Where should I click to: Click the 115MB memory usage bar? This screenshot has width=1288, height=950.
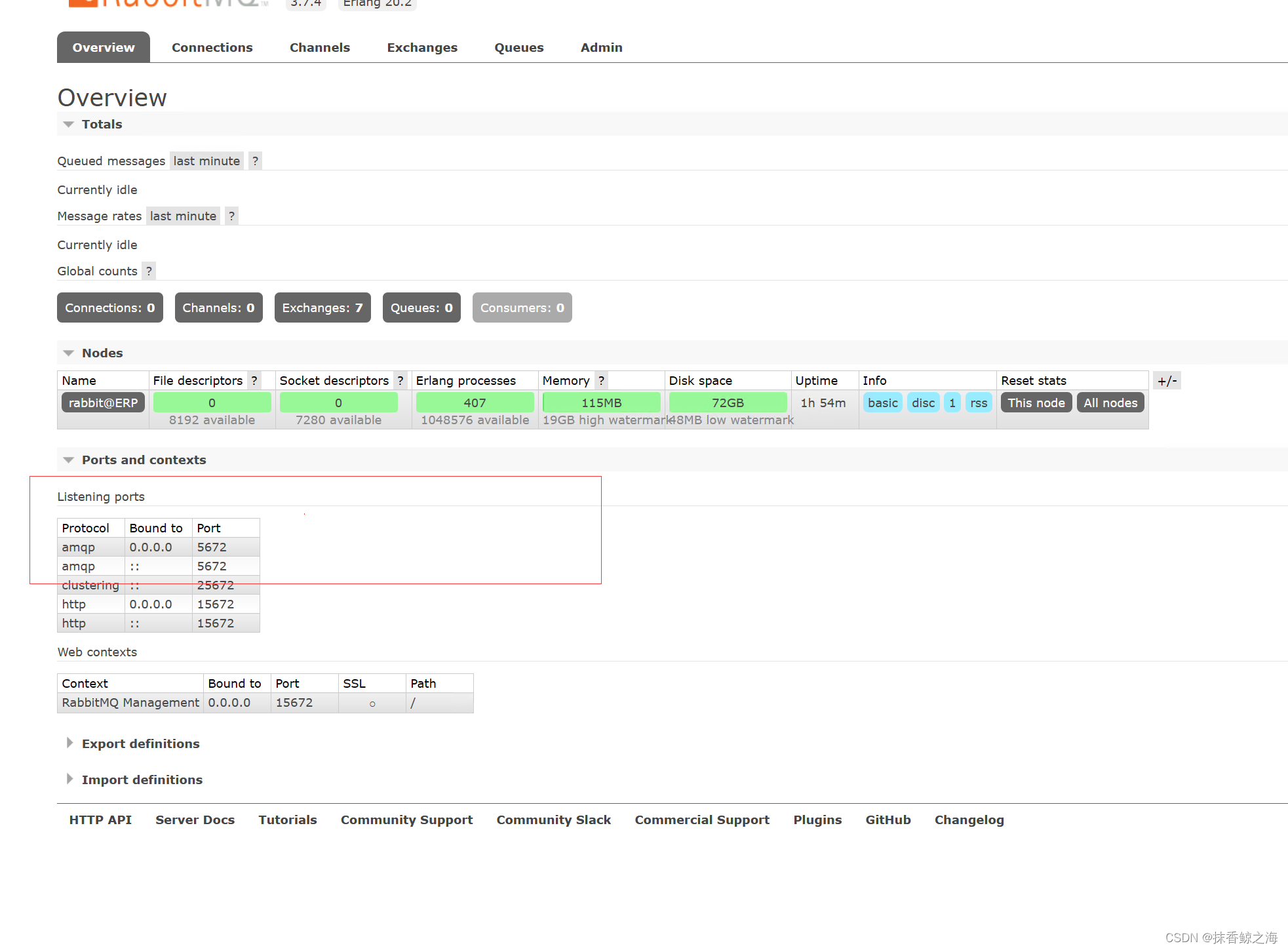click(601, 403)
